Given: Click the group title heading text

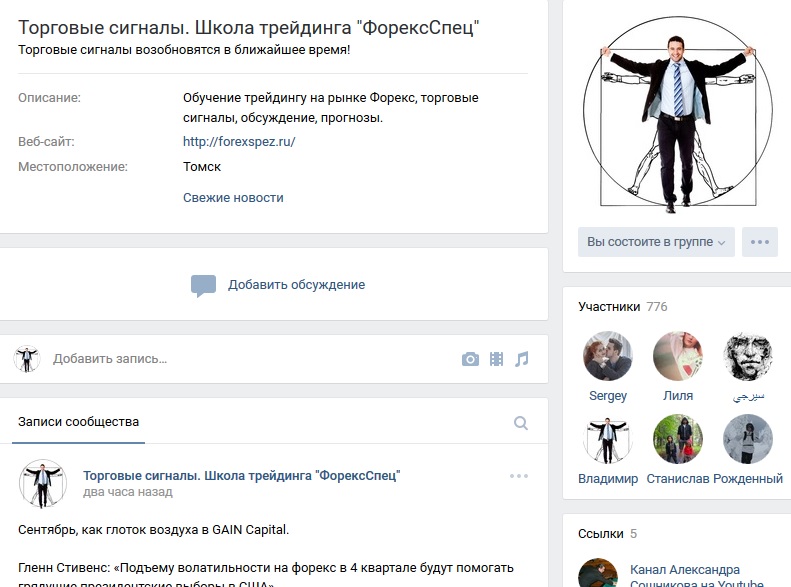Looking at the screenshot, I should pyautogui.click(x=249, y=27).
